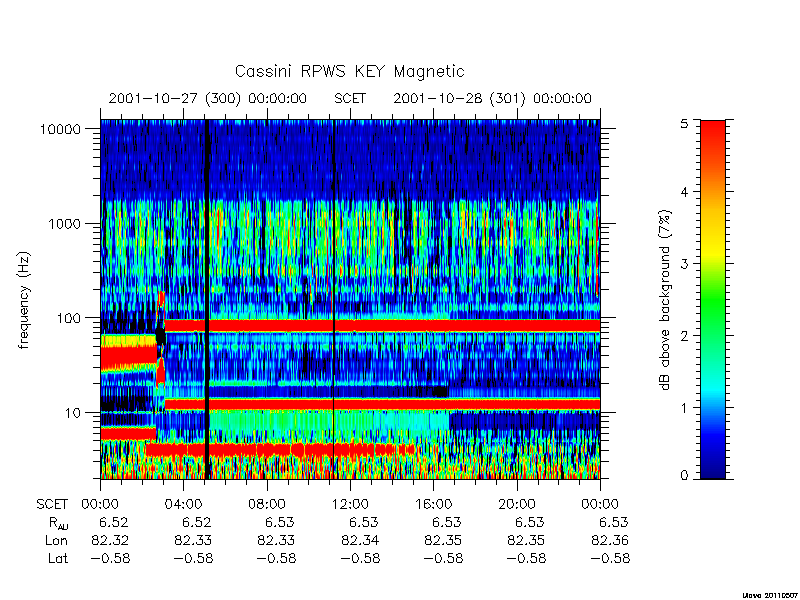Click the 100 frequency axis tick label
The width and height of the screenshot is (800, 600).
[69, 318]
